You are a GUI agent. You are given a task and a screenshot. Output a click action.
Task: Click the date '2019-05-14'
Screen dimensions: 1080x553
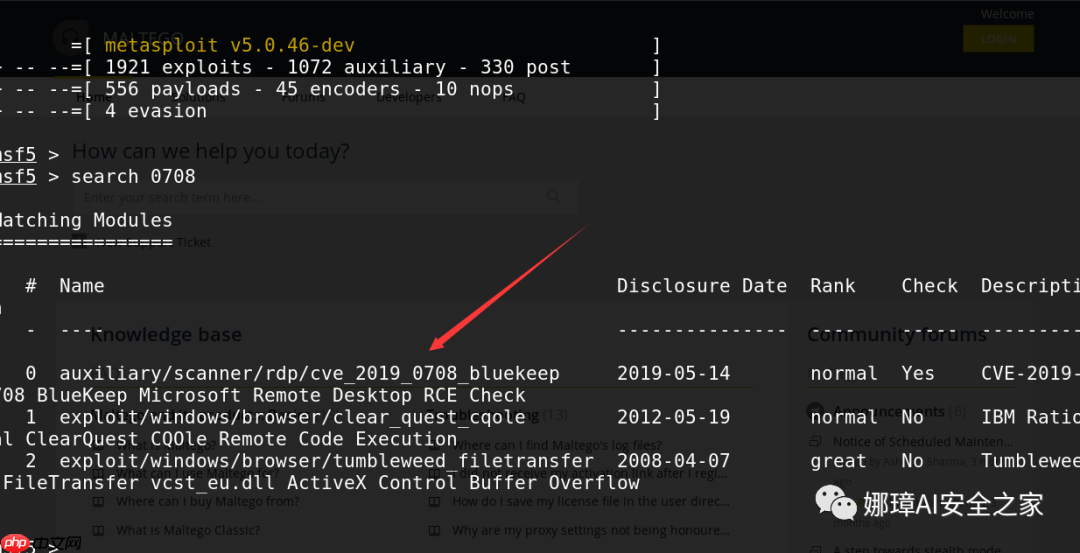[x=674, y=374]
